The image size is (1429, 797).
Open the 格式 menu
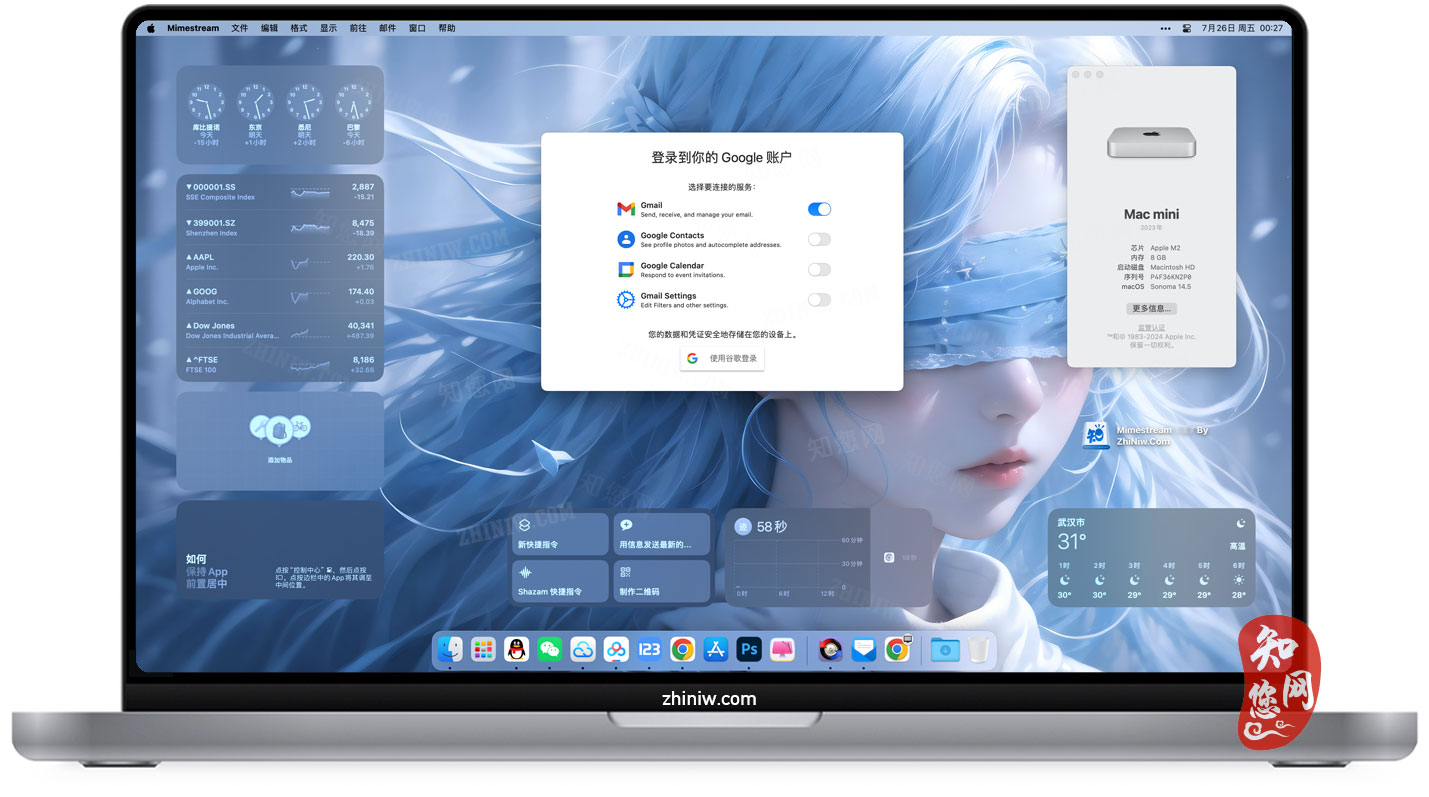coord(299,28)
